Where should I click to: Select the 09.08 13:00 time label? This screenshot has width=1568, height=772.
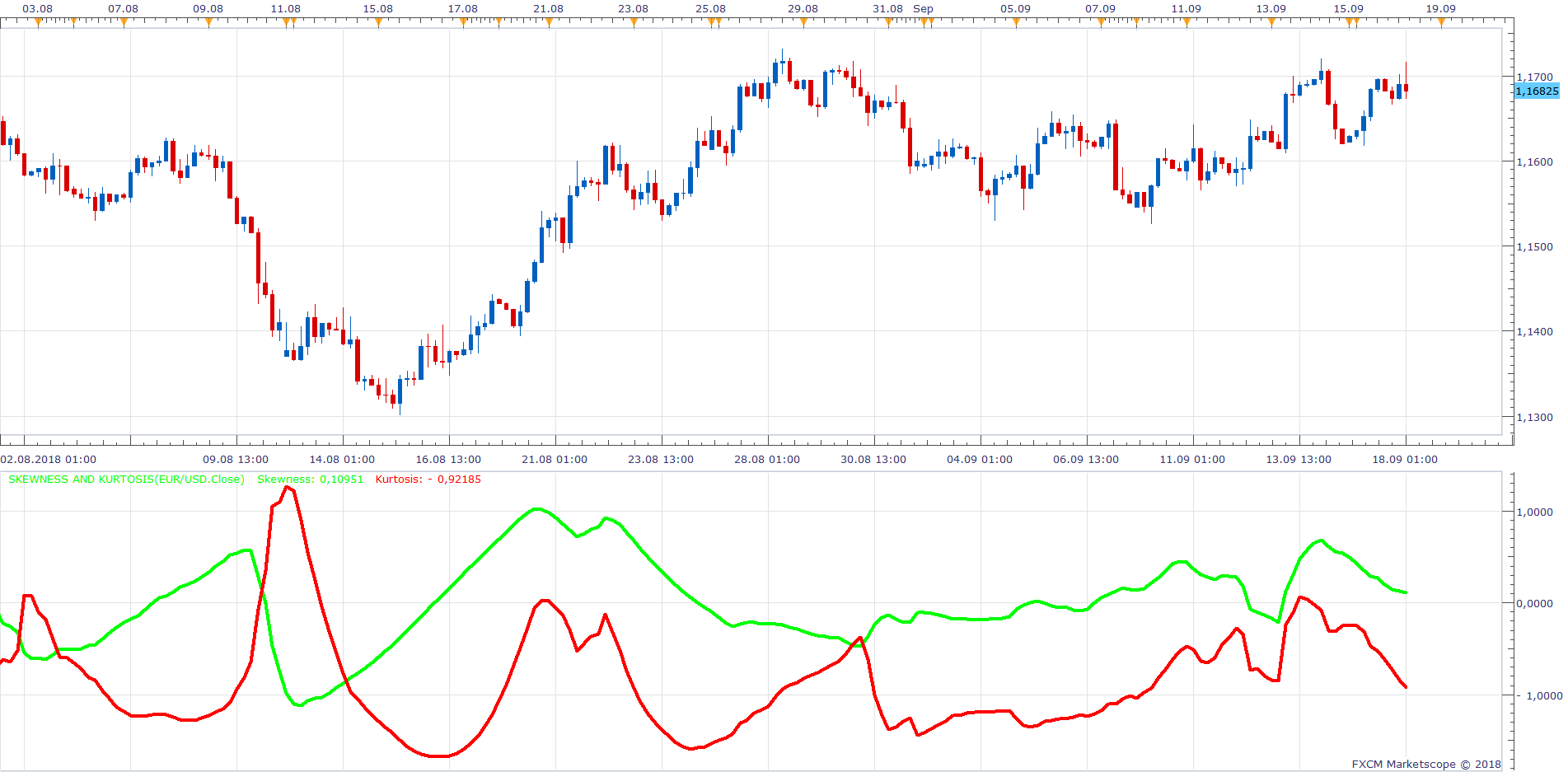pyautogui.click(x=236, y=460)
